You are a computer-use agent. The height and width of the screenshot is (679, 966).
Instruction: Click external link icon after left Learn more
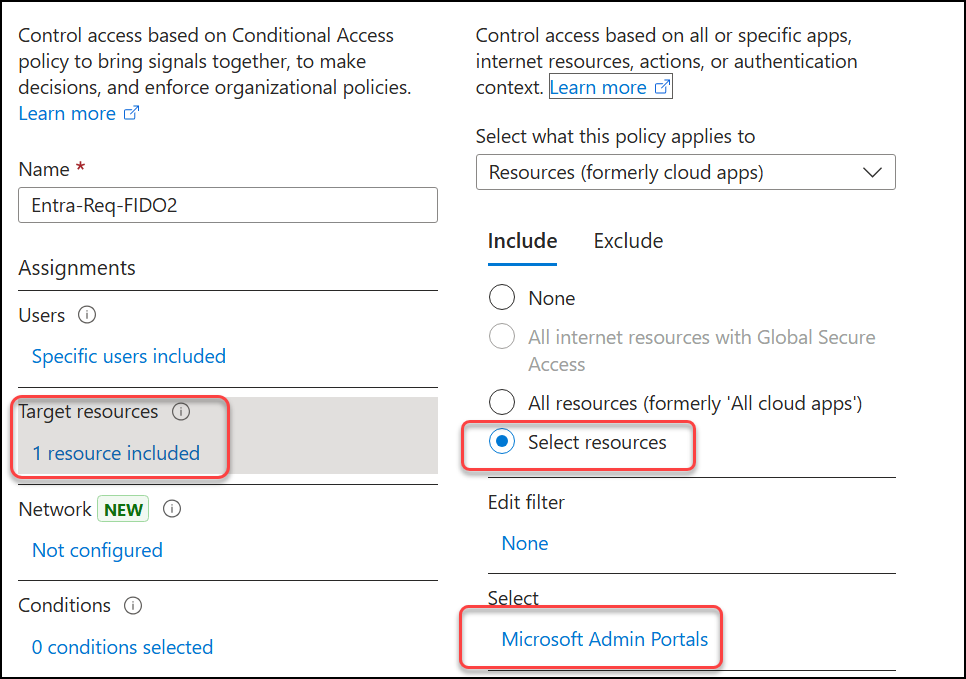[131, 113]
